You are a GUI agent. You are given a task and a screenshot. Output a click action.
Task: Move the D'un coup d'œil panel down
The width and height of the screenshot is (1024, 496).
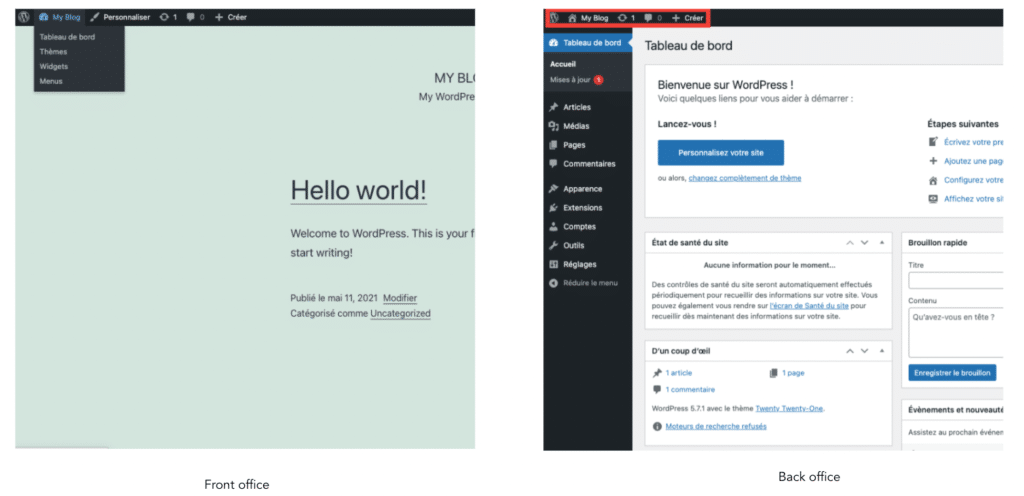865,350
